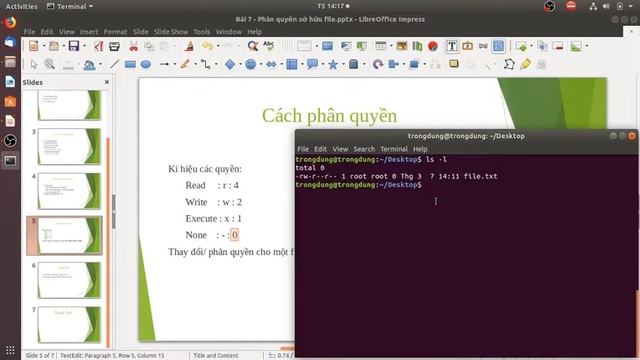Click the Save floppy disk icon
This screenshot has height=360, width=640.
coord(73,46)
